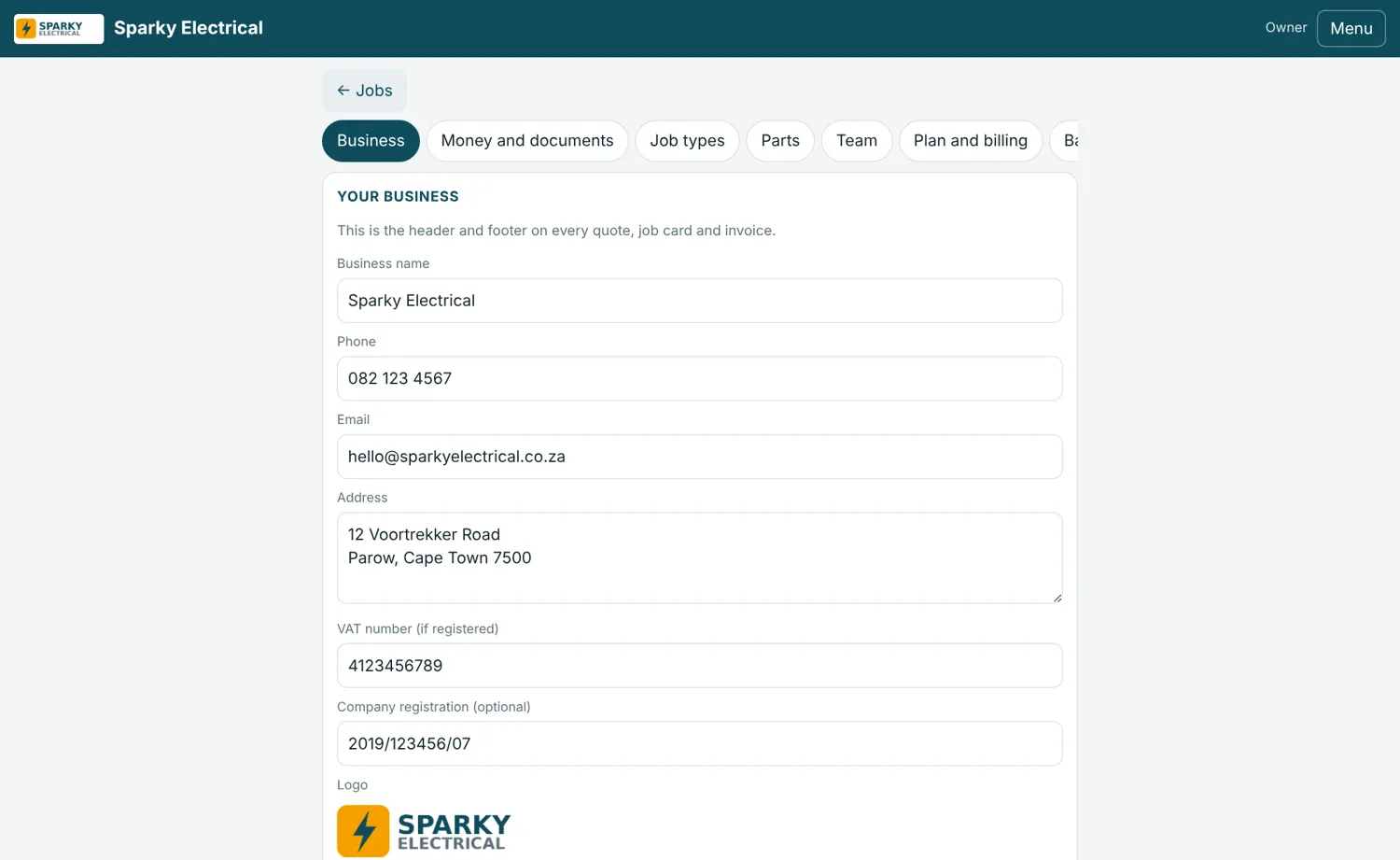Click the 'VAT number (if registered)' label
1400x860 pixels.
417,628
